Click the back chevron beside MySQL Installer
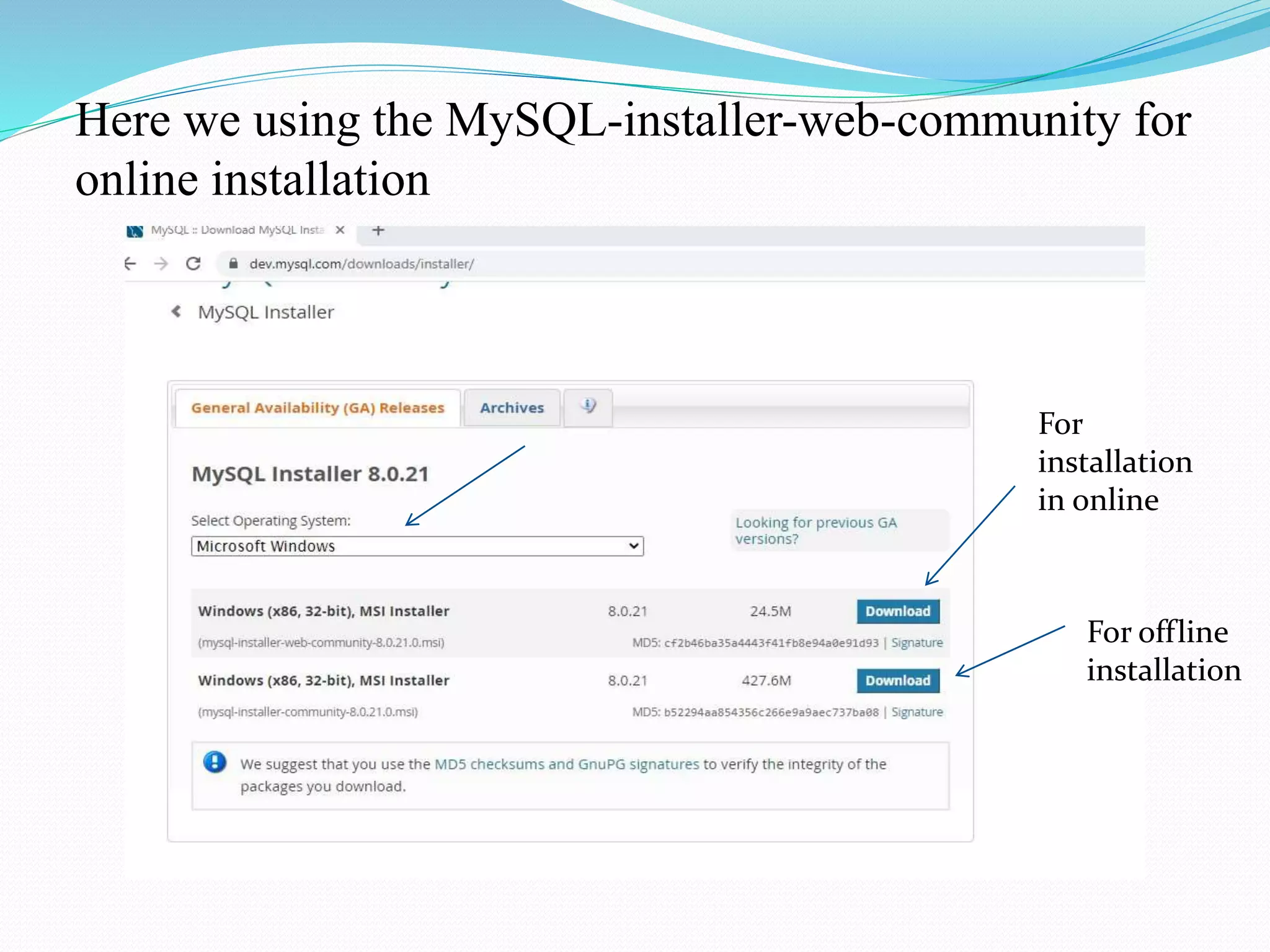Image resolution: width=1270 pixels, height=952 pixels. [176, 311]
